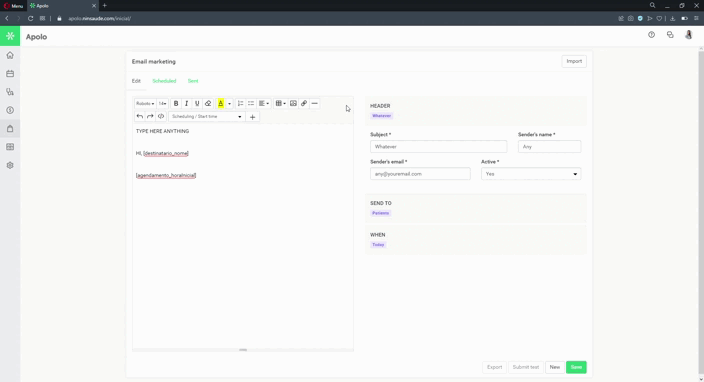The height and width of the screenshot is (382, 704).
Task: Focus the Sender's email field
Action: coord(420,174)
